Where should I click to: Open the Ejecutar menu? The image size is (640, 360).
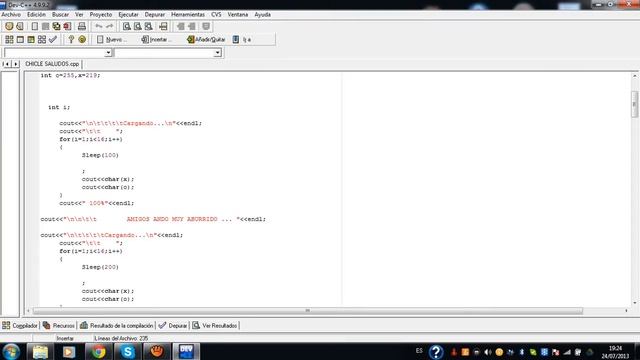coord(129,14)
